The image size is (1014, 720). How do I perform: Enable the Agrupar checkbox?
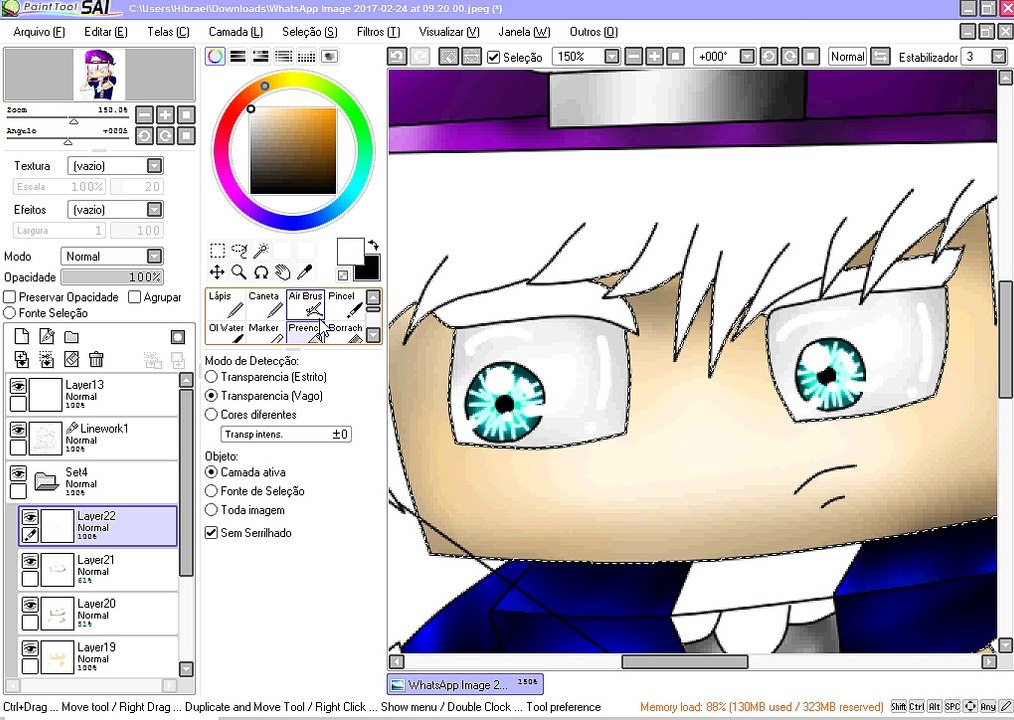pyautogui.click(x=135, y=297)
